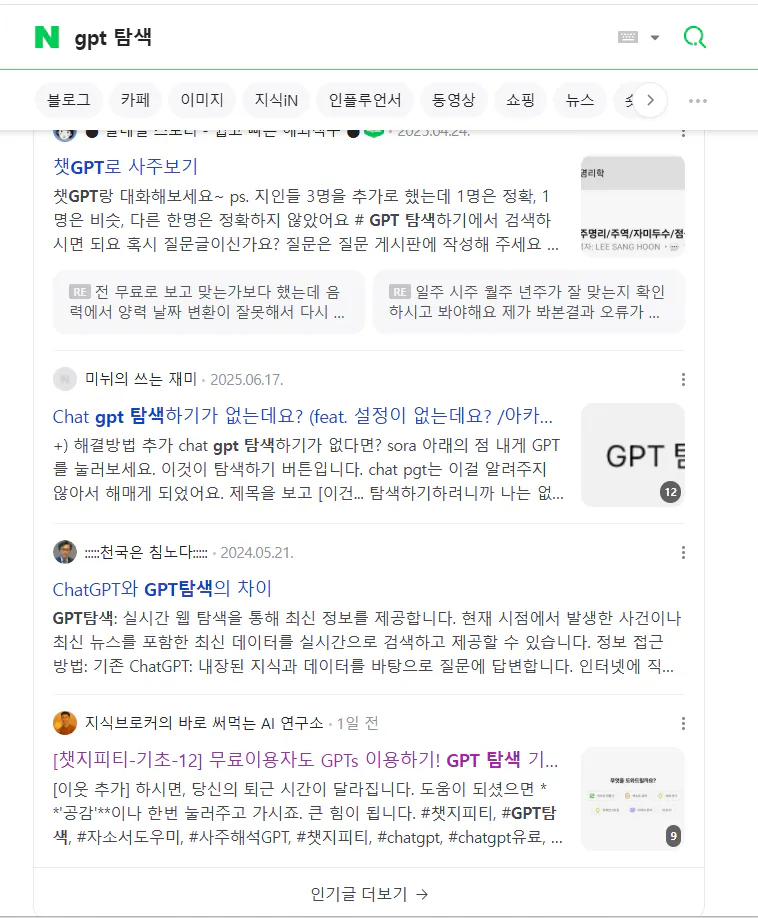Image resolution: width=758 pixels, height=918 pixels.
Task: Open options menu for 미뉘의 쓰는 재미 post
Action: coord(683,380)
